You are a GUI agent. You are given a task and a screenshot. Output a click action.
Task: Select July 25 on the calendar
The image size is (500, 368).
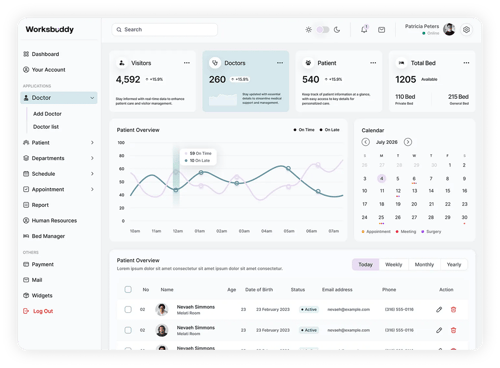coord(381,217)
